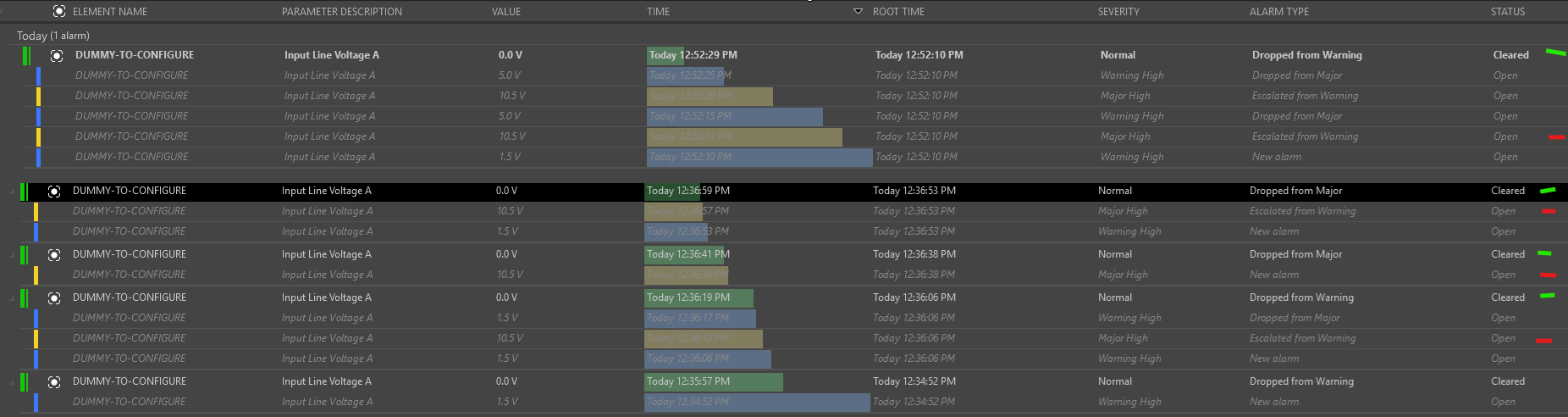Collapse the alarm tree of the 12:36:19 PM alarm

tap(12, 298)
